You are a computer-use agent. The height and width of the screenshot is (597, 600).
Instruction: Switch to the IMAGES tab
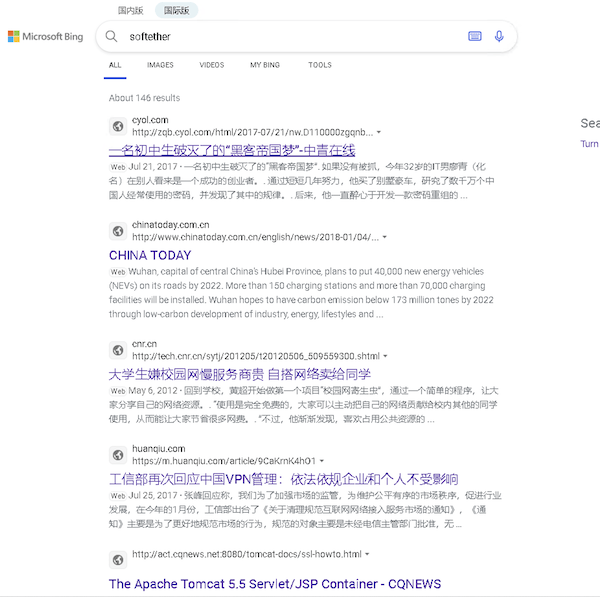(160, 65)
